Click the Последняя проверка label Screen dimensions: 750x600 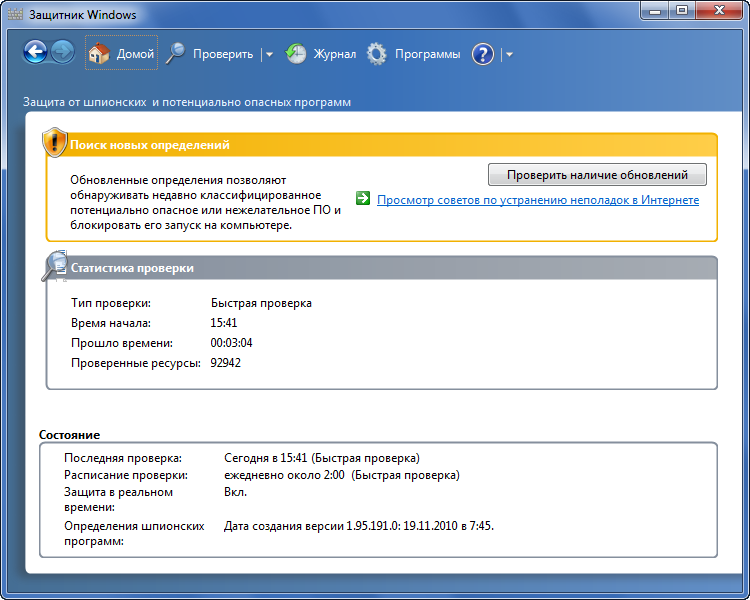click(x=123, y=458)
